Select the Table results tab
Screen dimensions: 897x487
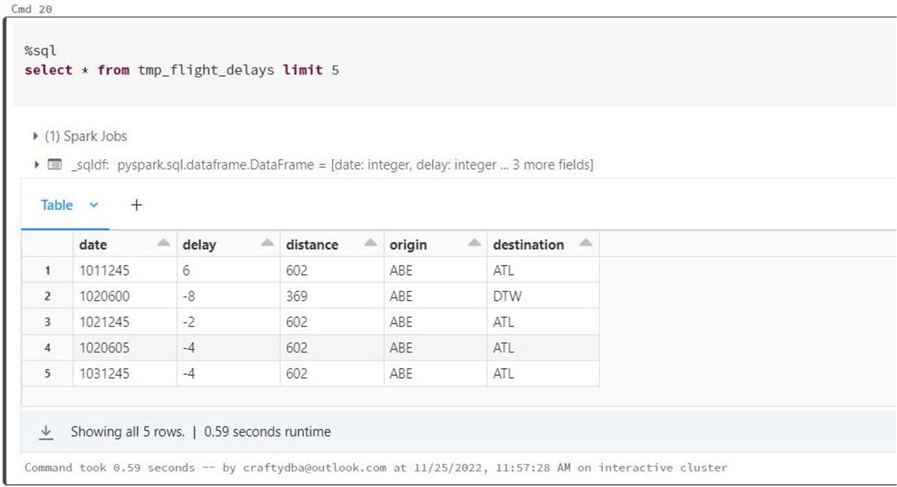pyautogui.click(x=57, y=205)
